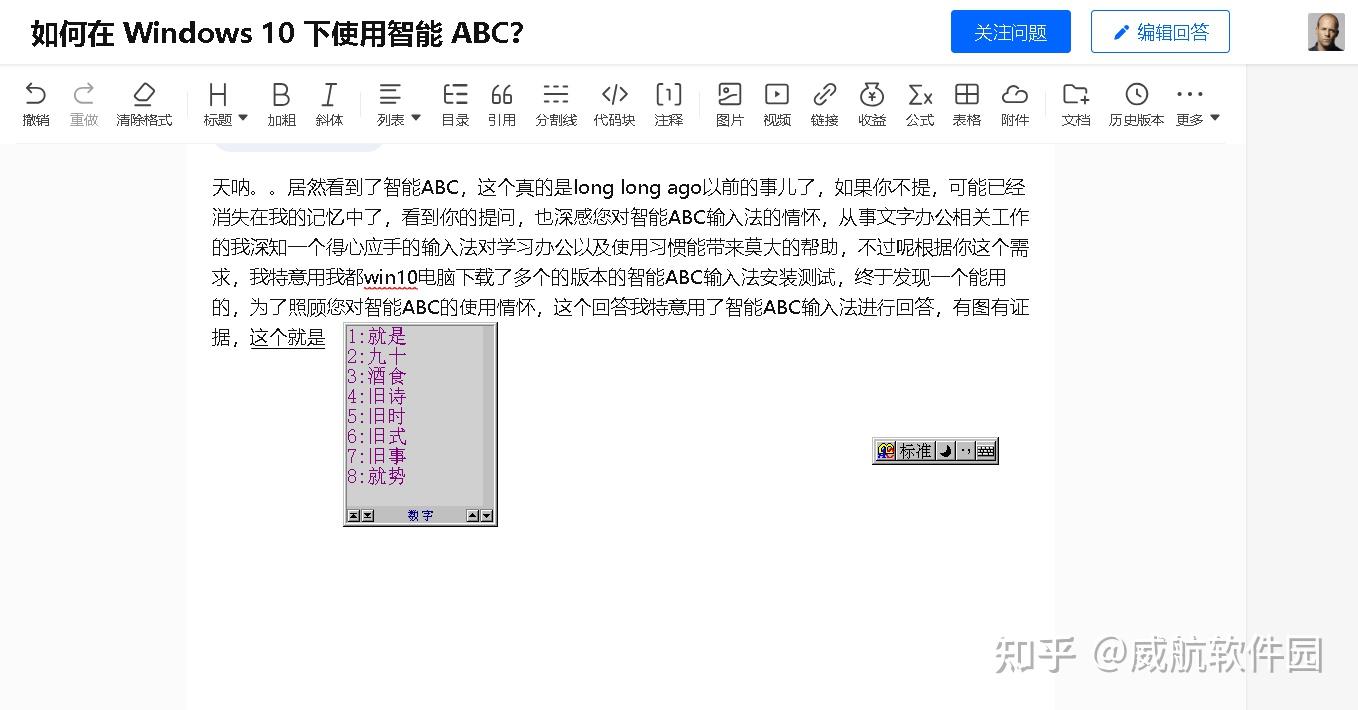Attach a file using the 附件 icon
This screenshot has height=710, width=1358.
tap(1015, 104)
